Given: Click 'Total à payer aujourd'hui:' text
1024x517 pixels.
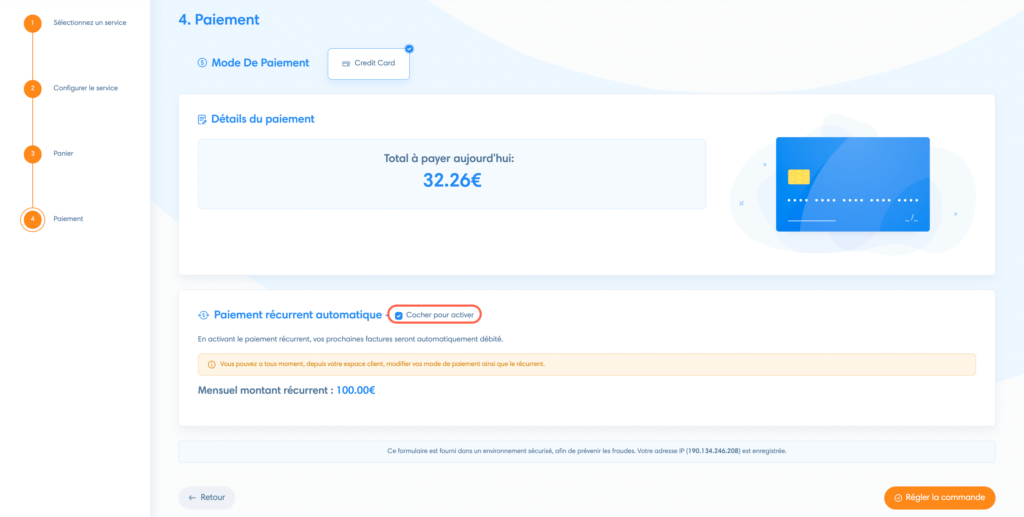Looking at the screenshot, I should [449, 158].
